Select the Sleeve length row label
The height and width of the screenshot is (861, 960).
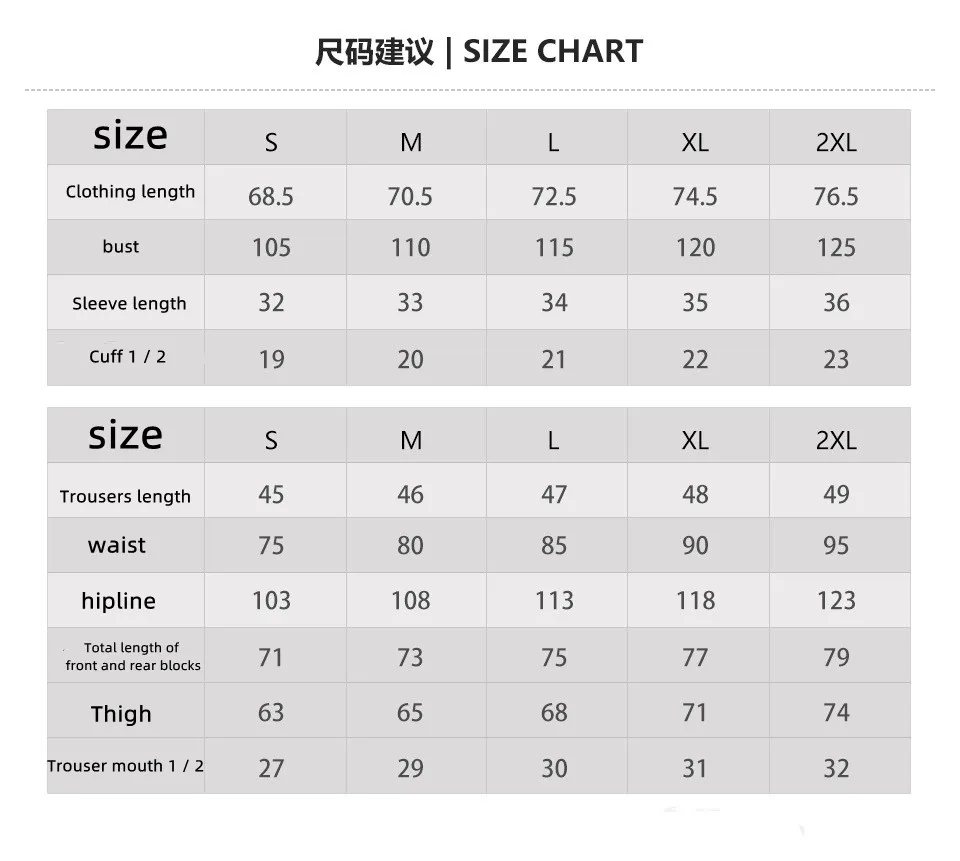[x=129, y=303]
